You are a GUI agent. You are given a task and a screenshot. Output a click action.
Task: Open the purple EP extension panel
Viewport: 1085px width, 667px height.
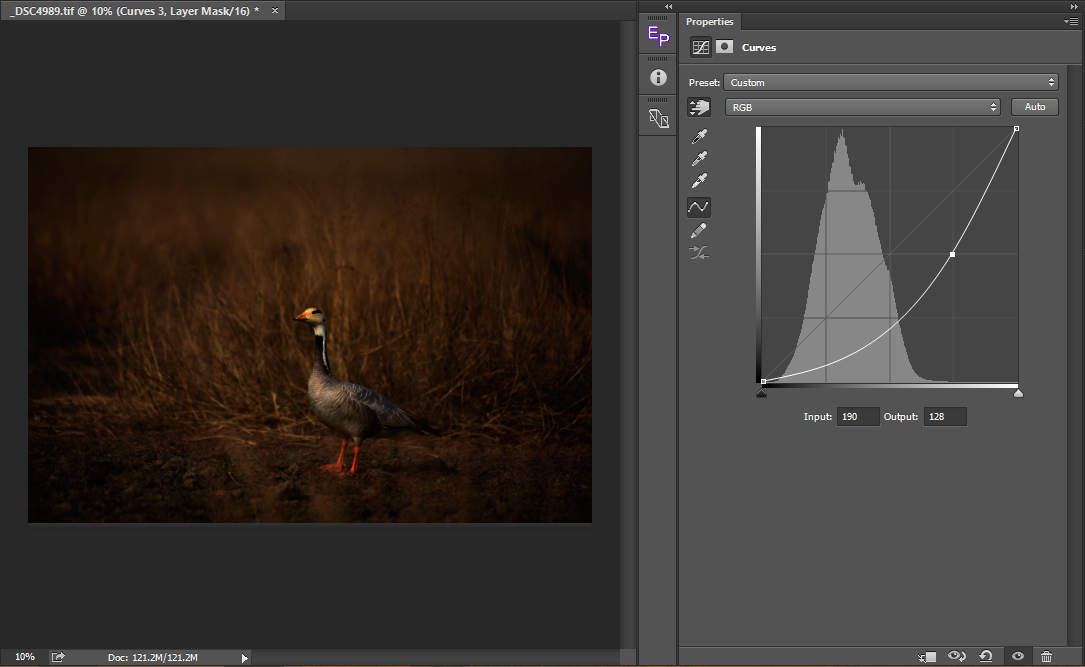coord(658,37)
